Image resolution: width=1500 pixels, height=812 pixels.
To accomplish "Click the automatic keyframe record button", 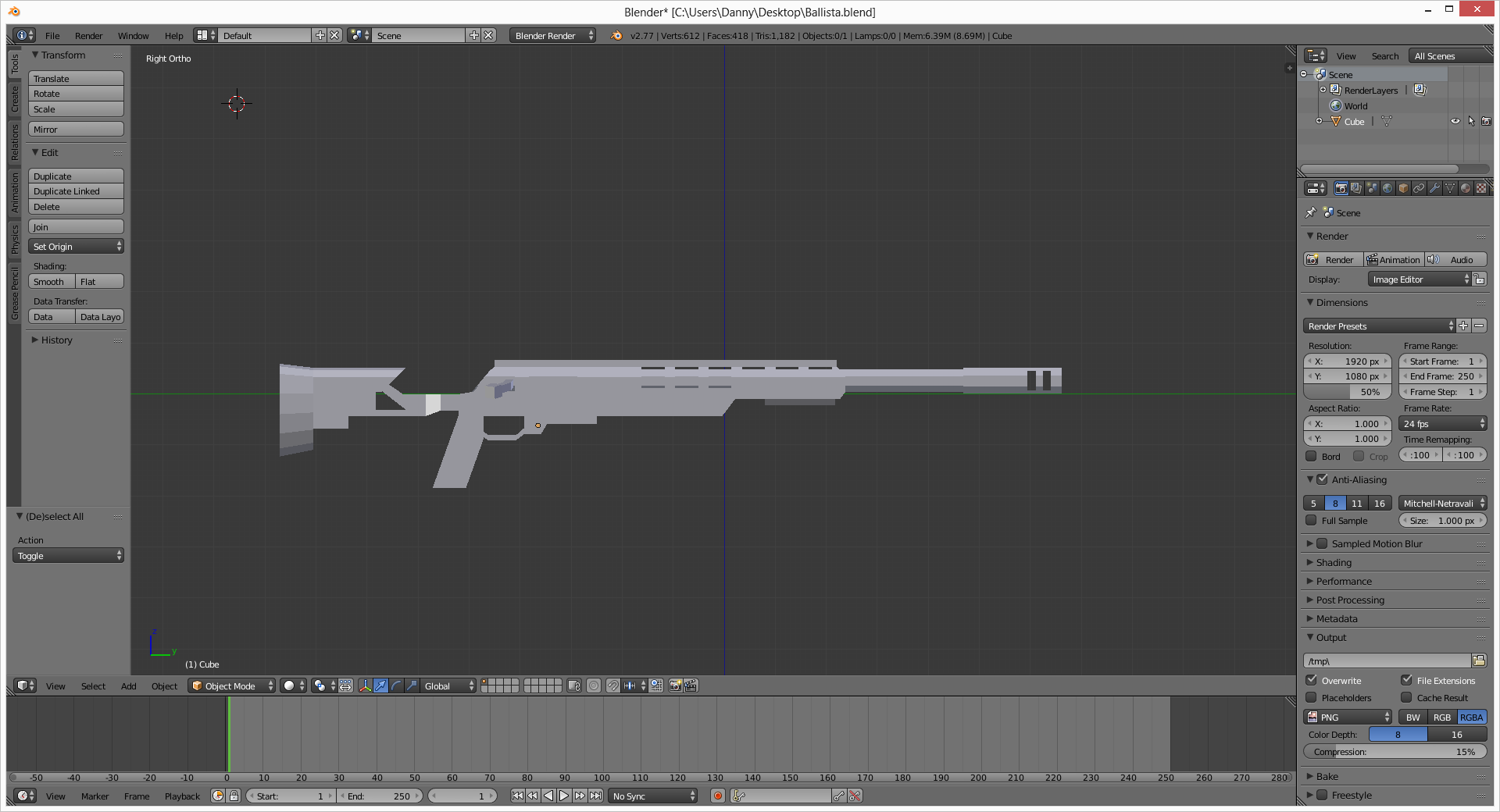I will pos(718,796).
